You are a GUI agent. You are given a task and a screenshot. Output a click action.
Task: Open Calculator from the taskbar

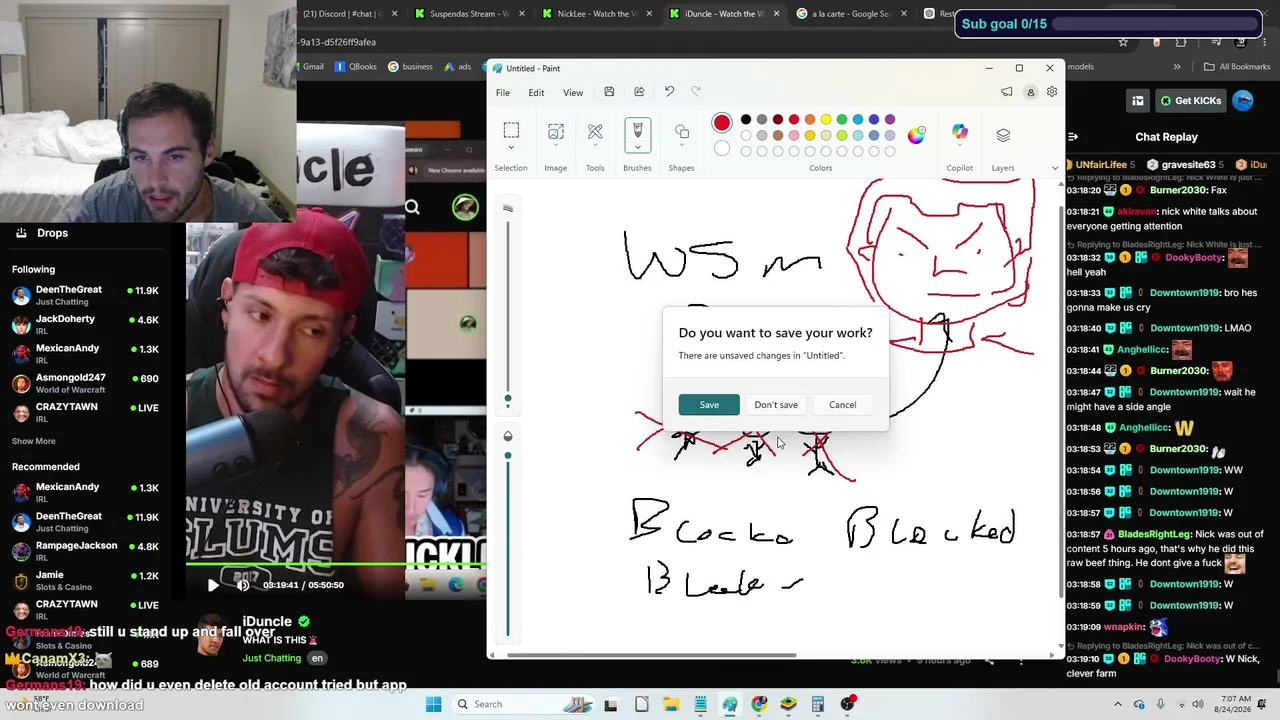click(818, 704)
